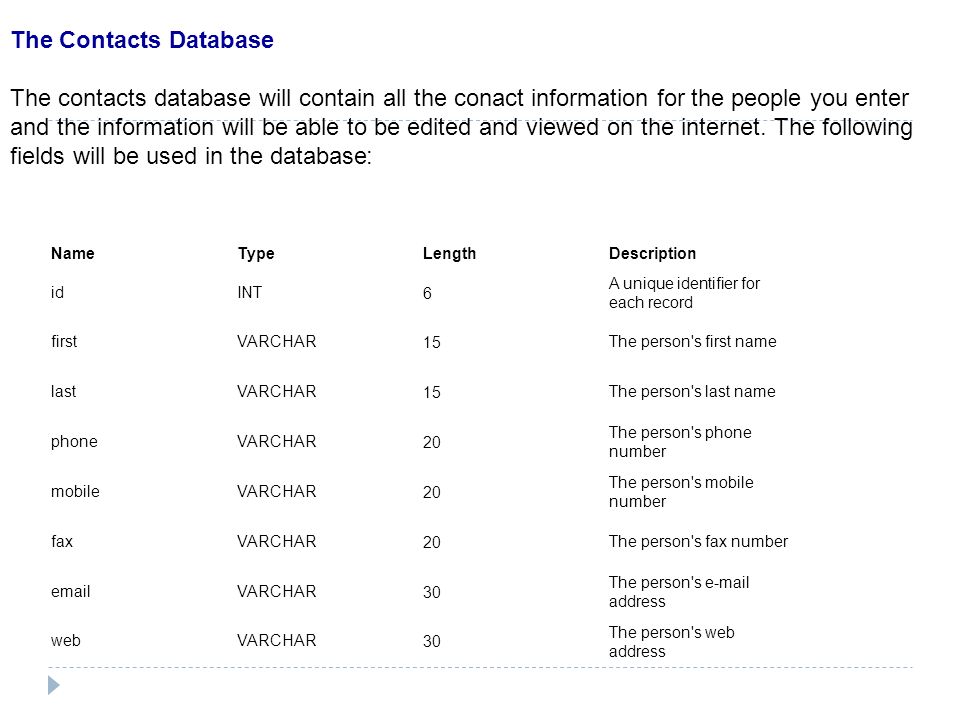The height and width of the screenshot is (720, 960).
Task: Click the last field name
Action: pos(64,391)
